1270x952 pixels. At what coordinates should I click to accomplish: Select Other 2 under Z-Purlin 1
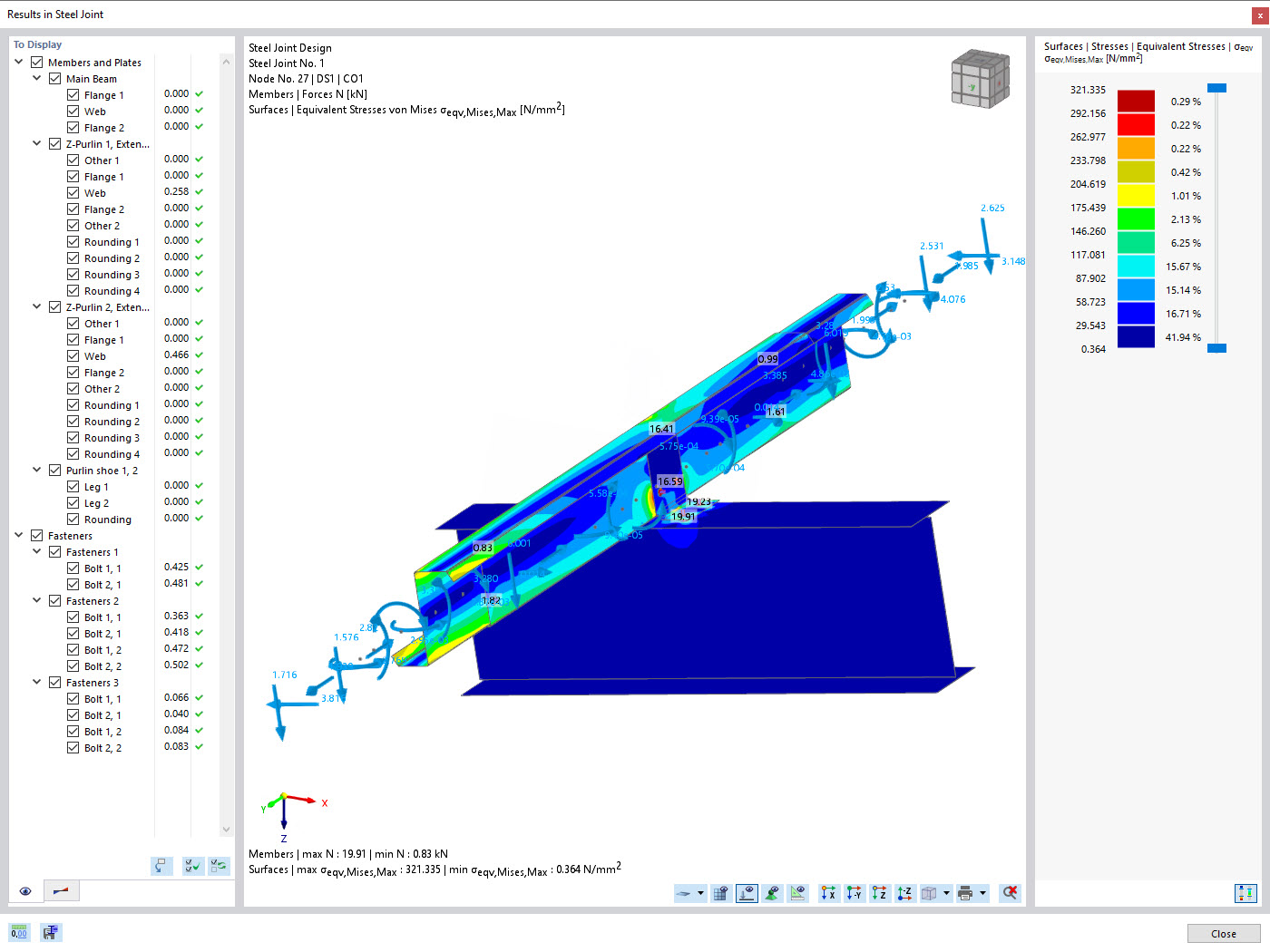click(x=102, y=226)
